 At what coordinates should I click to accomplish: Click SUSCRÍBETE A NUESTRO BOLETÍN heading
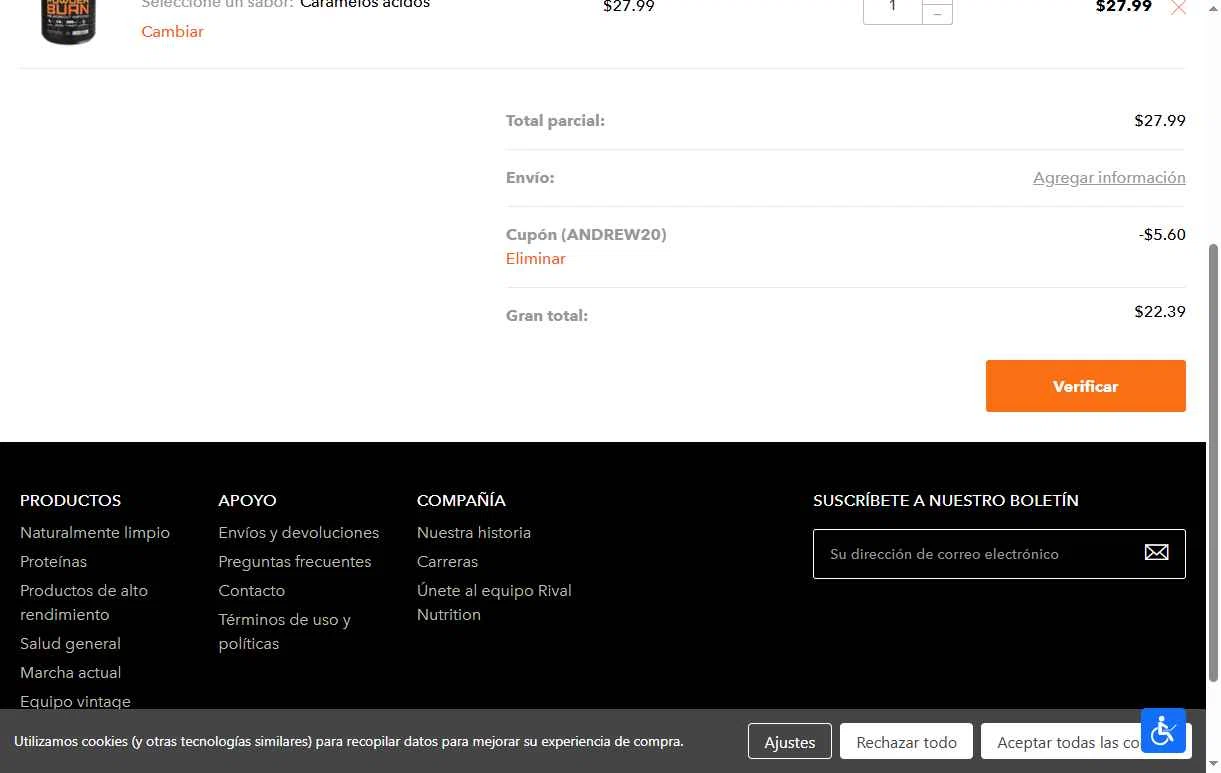point(946,501)
